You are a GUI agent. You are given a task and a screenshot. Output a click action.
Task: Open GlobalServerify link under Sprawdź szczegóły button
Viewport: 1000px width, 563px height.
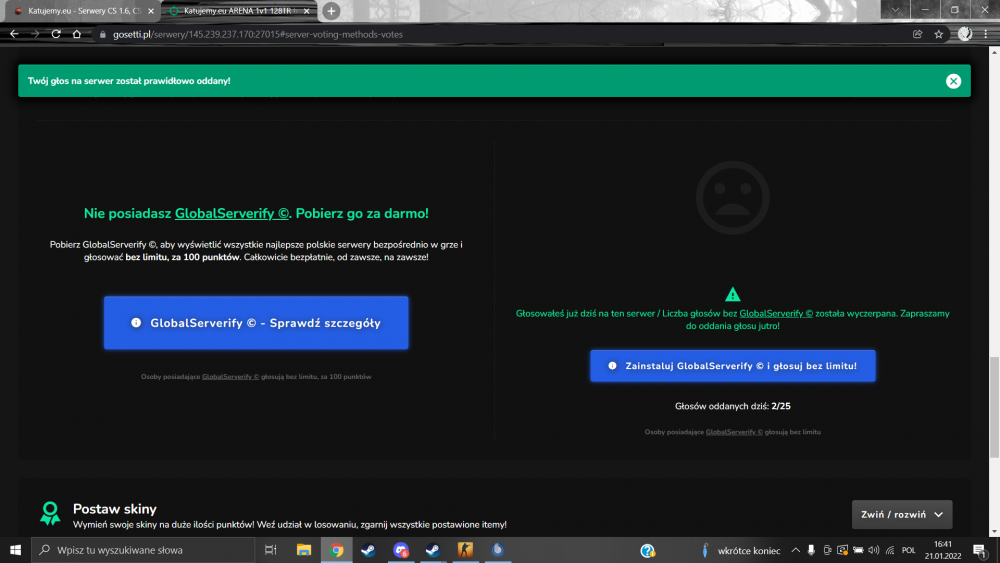tap(230, 377)
